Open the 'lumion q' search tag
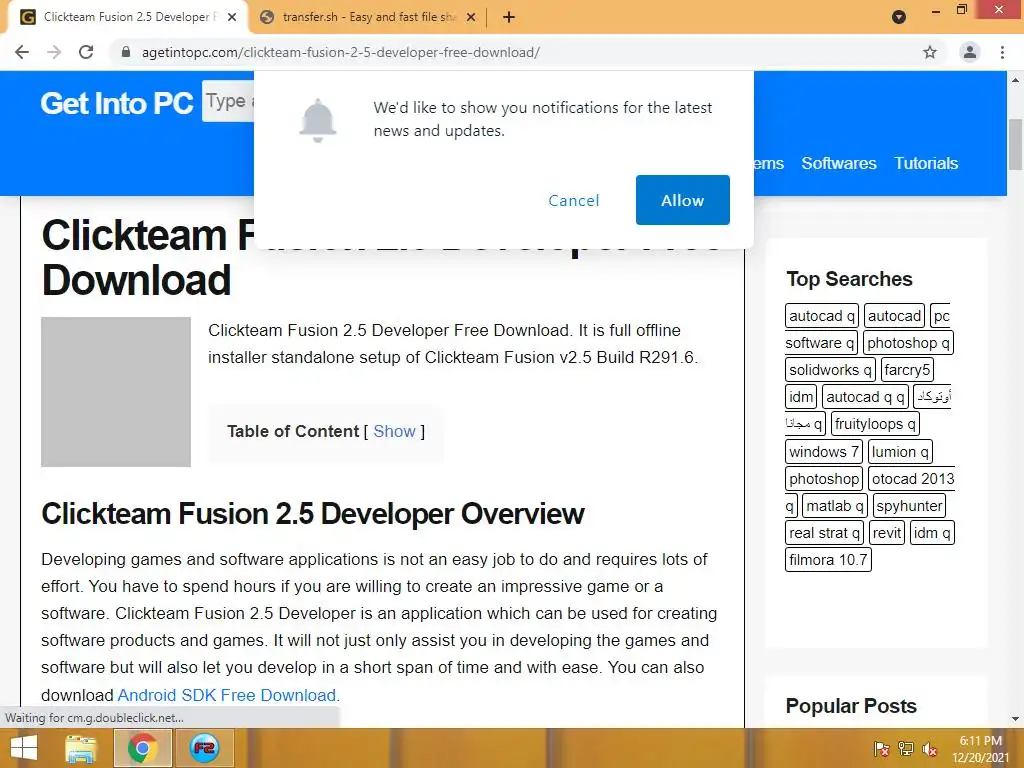This screenshot has width=1024, height=768. click(899, 451)
